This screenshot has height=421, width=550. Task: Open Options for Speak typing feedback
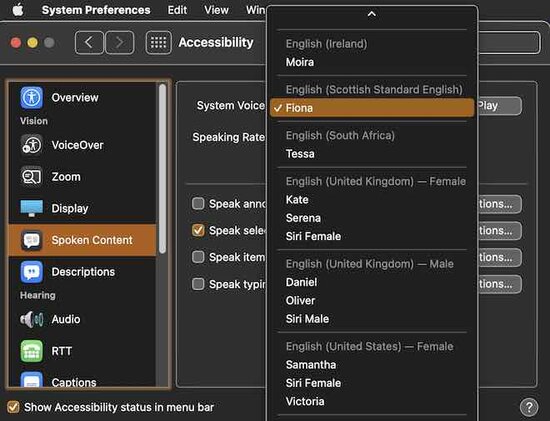pyautogui.click(x=499, y=284)
